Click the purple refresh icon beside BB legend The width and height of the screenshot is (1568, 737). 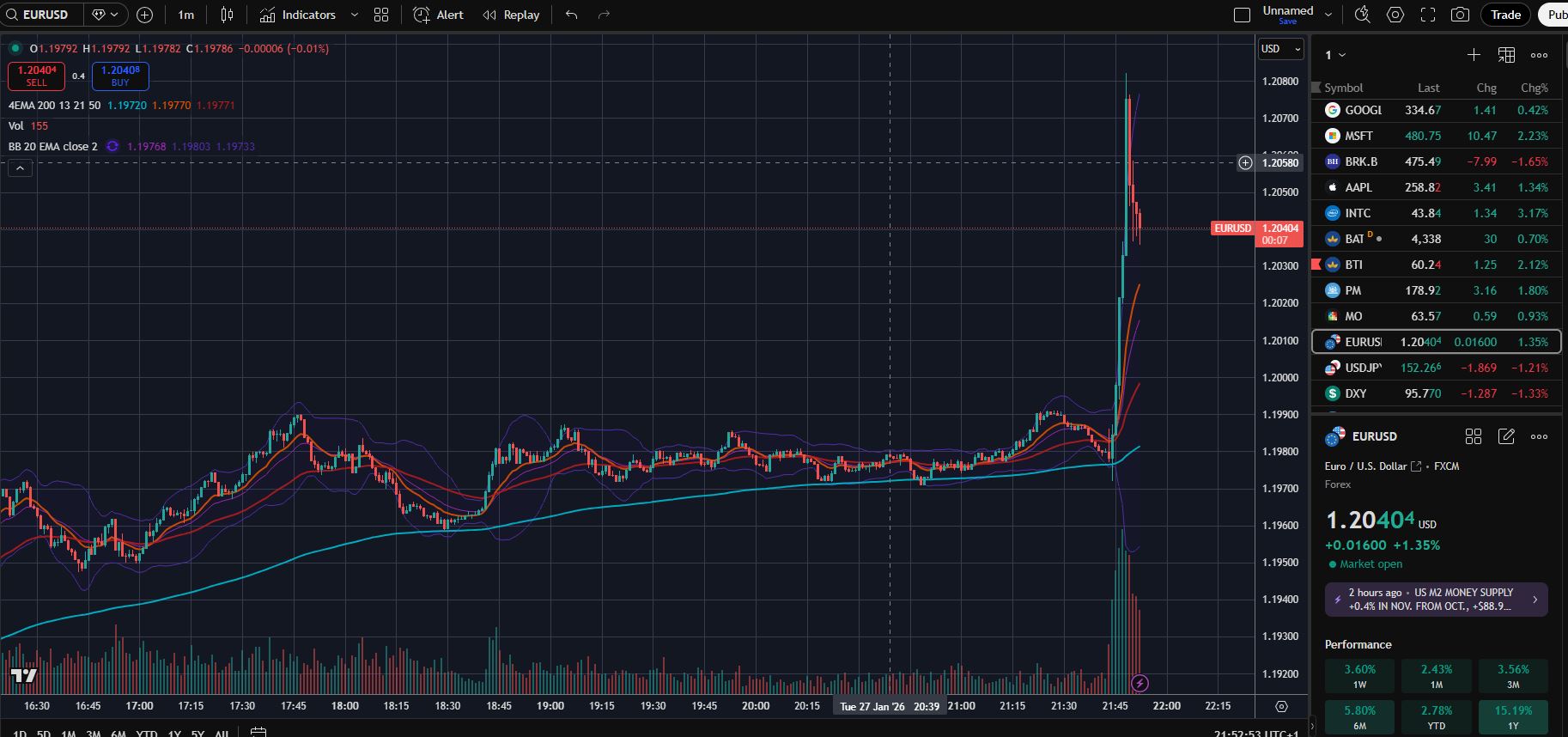pos(112,146)
